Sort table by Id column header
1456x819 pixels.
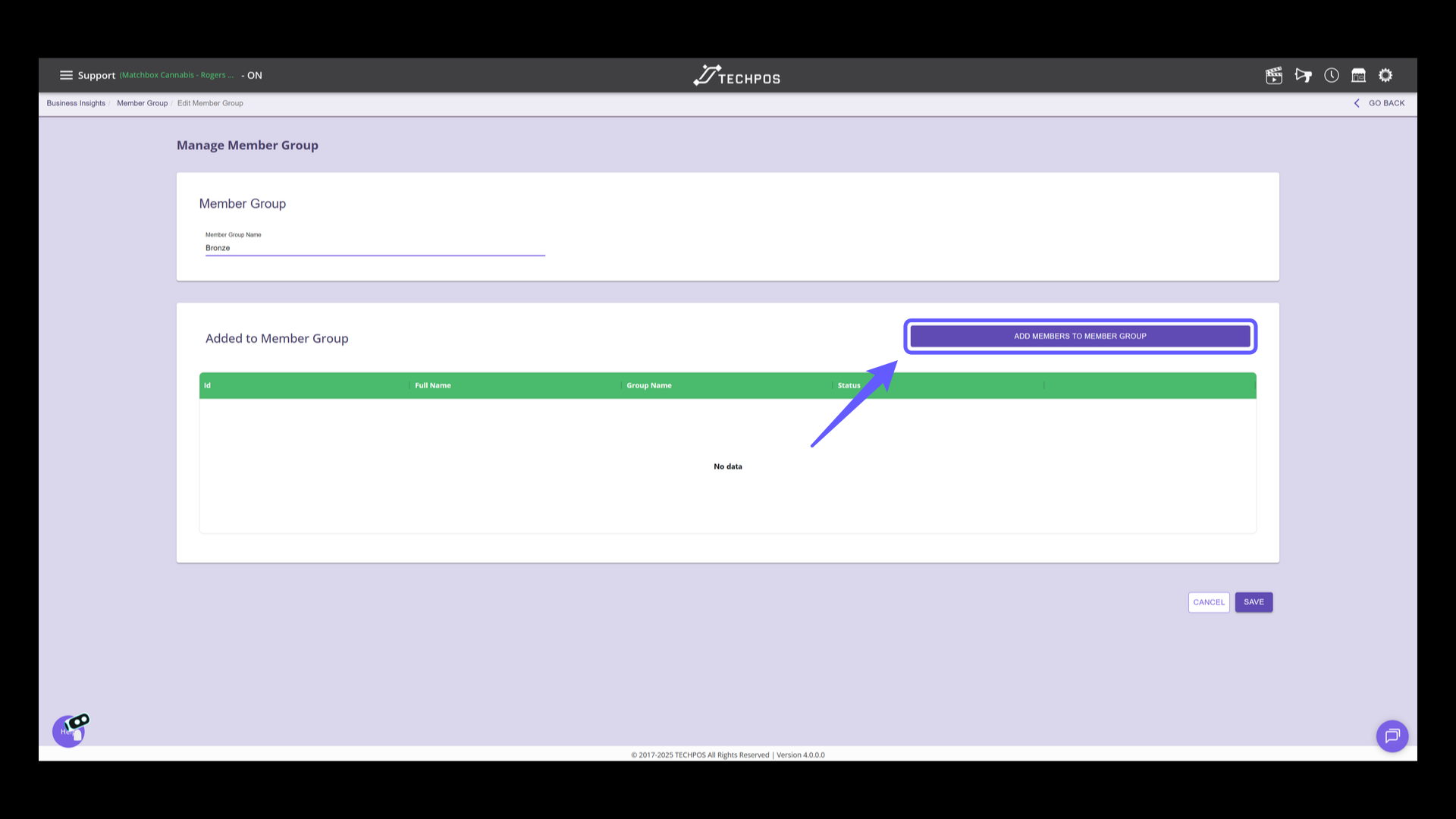click(x=208, y=385)
